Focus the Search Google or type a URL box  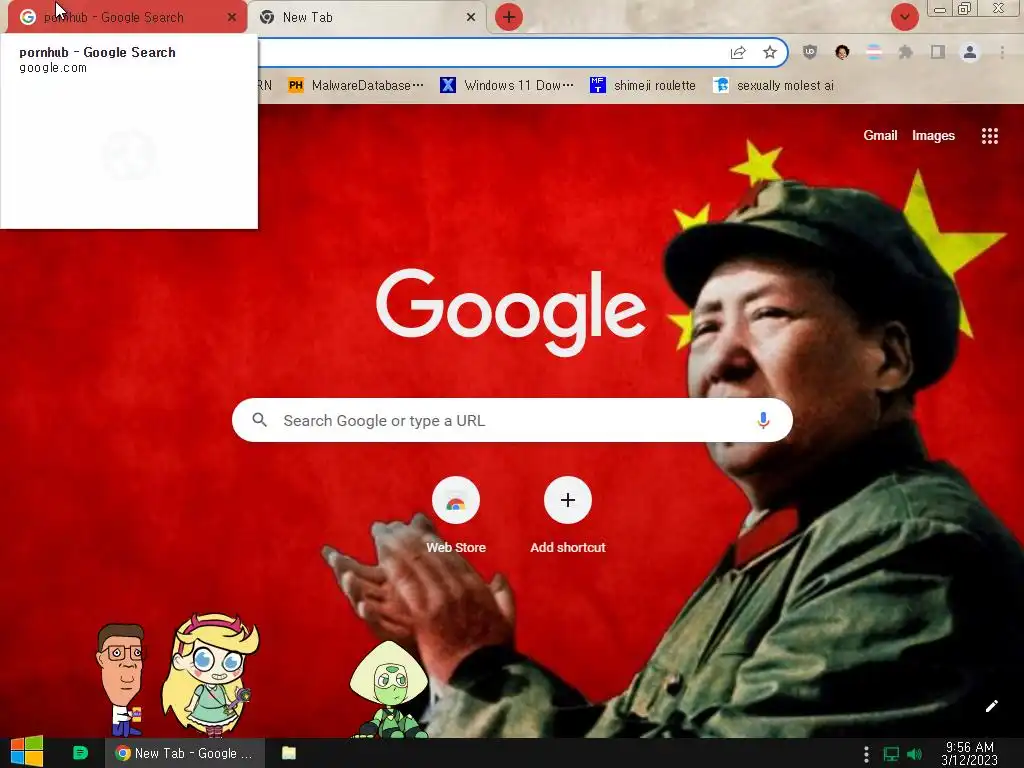pyautogui.click(x=512, y=420)
